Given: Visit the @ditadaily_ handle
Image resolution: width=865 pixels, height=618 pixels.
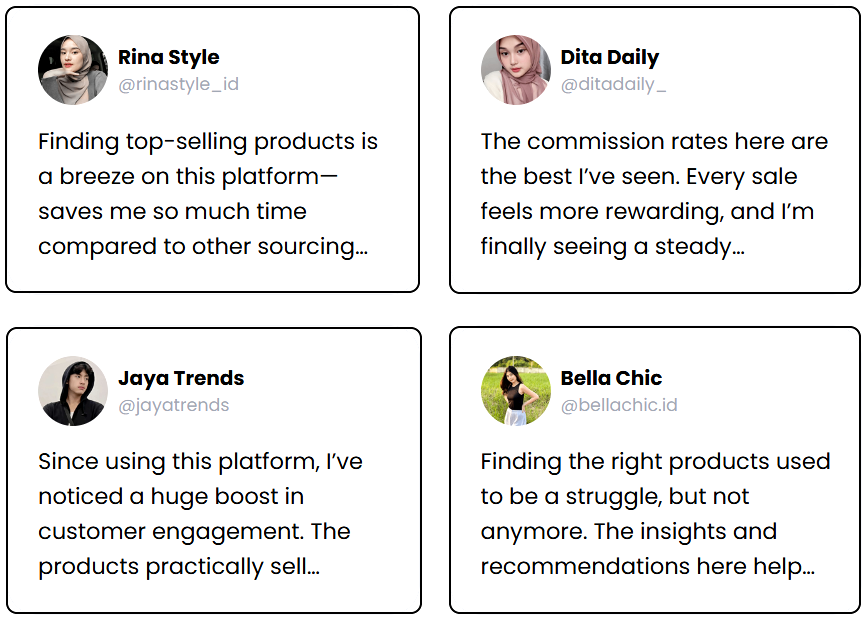Looking at the screenshot, I should 613,84.
